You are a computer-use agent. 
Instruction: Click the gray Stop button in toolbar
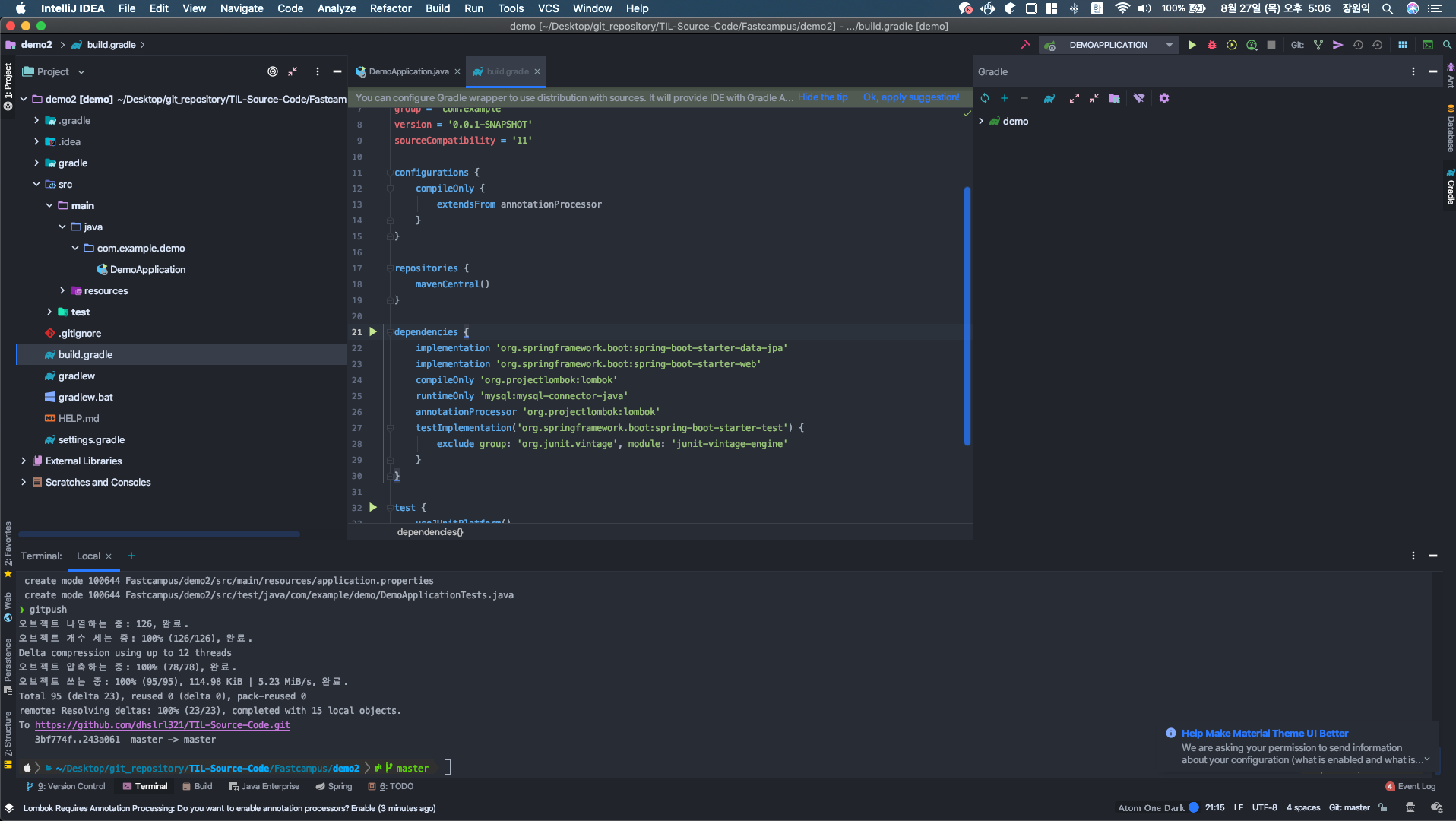pyautogui.click(x=1271, y=45)
